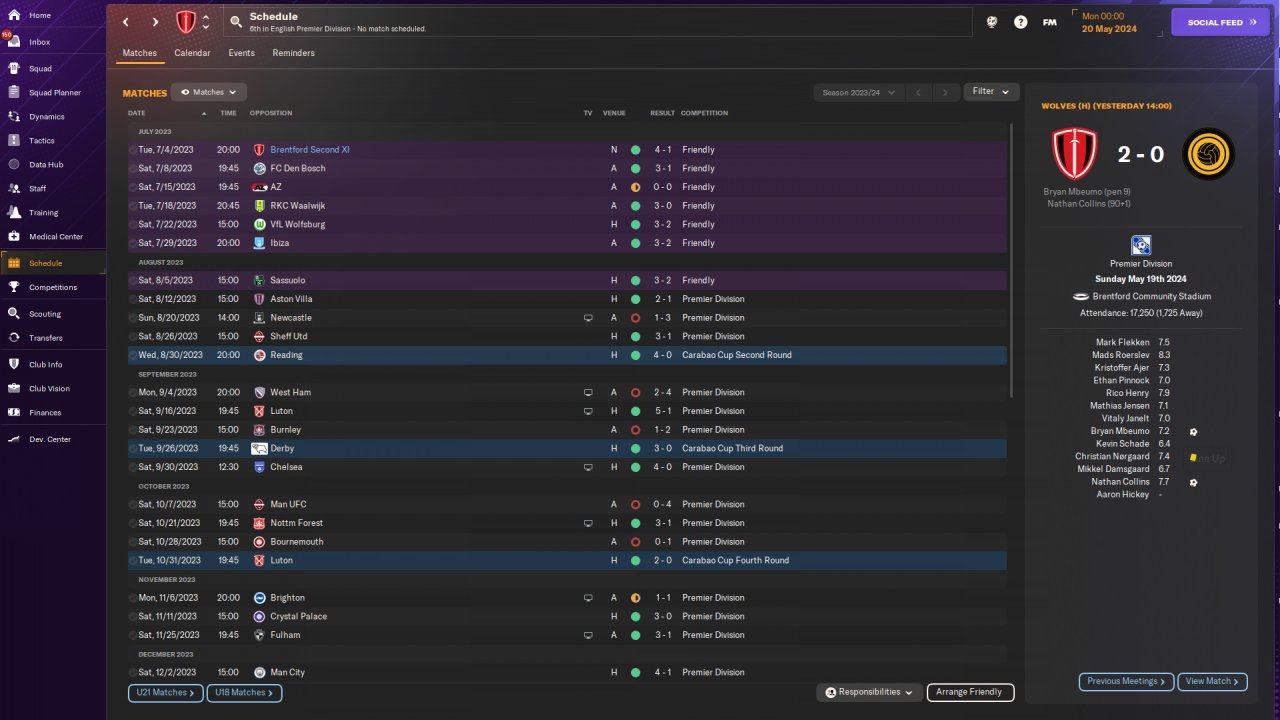Click the View Match button

[x=1212, y=681]
